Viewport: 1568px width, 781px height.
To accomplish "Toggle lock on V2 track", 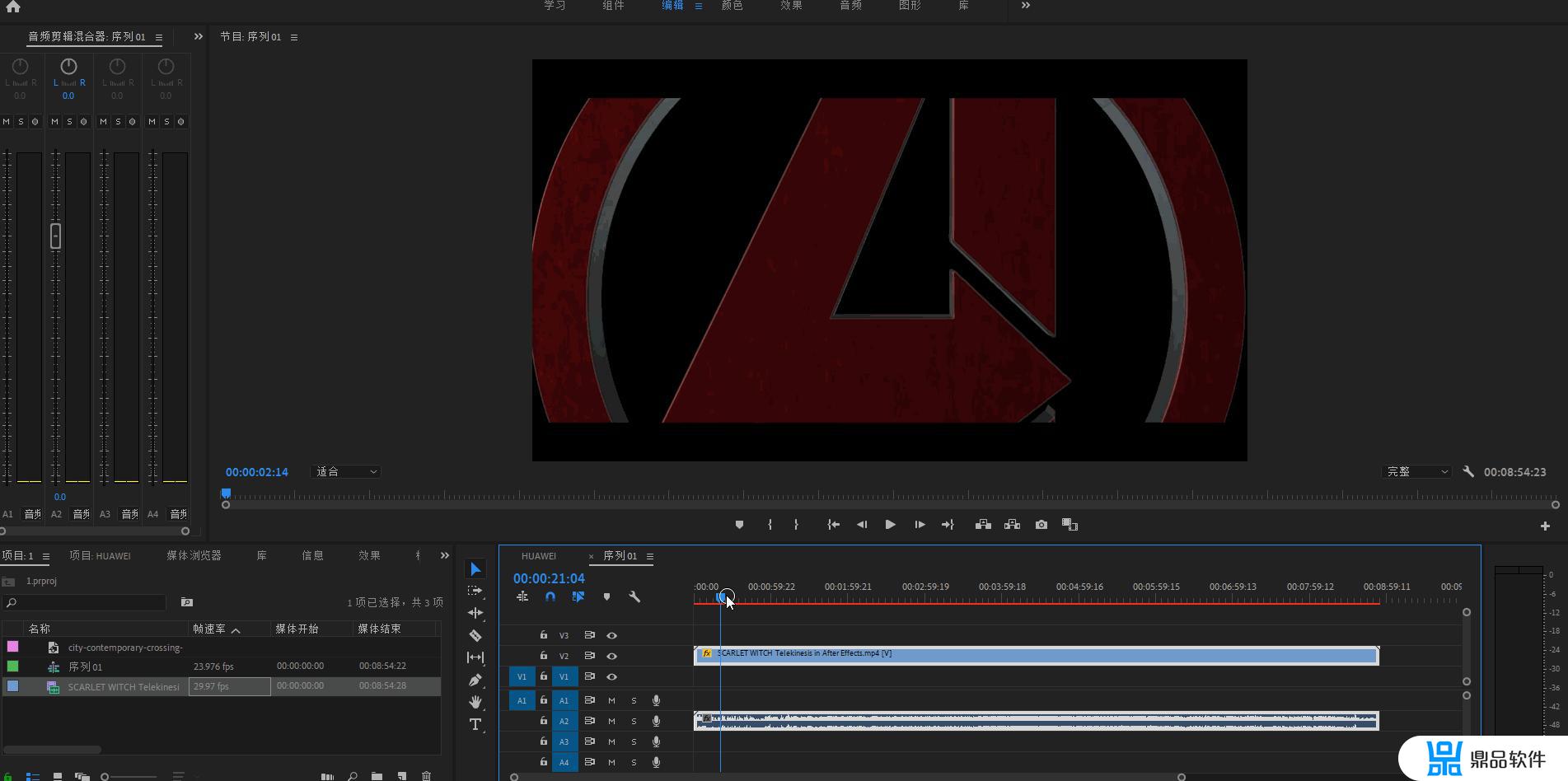I will [x=544, y=656].
